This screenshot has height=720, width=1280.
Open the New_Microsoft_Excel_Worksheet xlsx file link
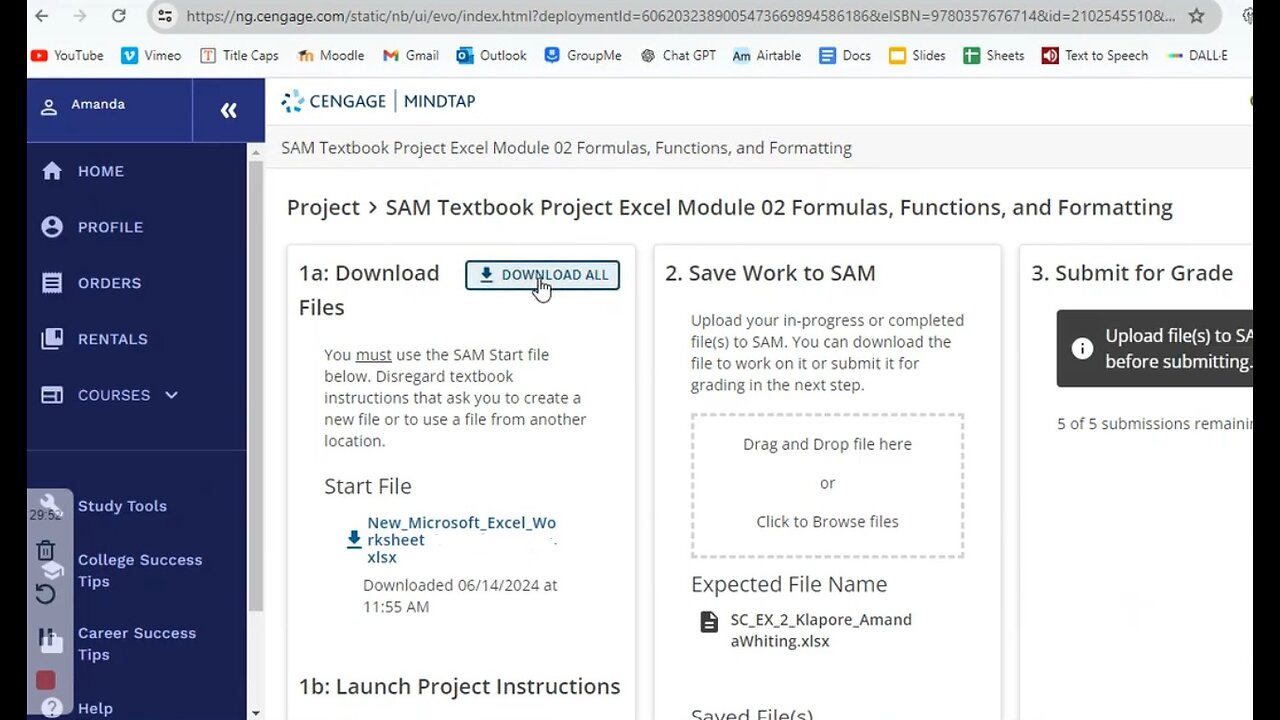pos(461,540)
